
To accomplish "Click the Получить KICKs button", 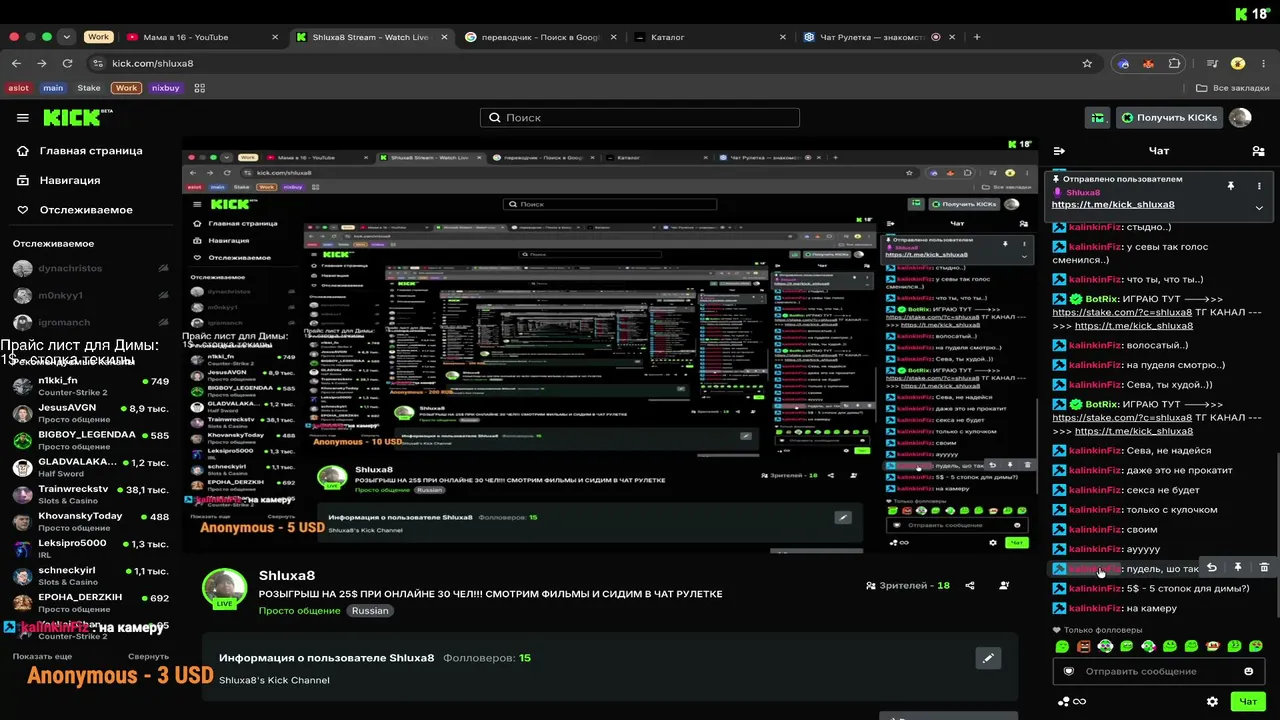I will click(1169, 118).
